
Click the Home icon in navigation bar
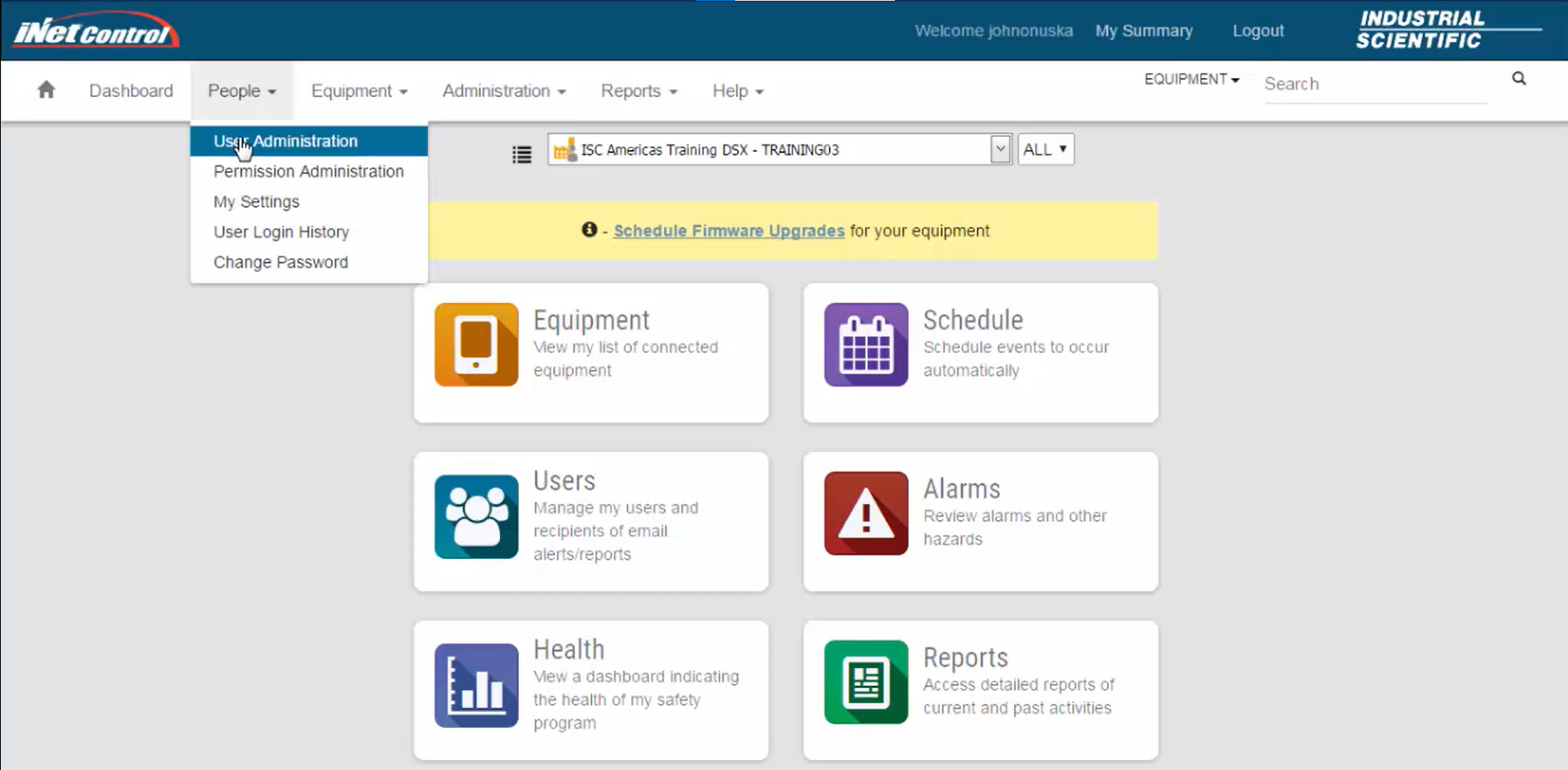pos(46,89)
